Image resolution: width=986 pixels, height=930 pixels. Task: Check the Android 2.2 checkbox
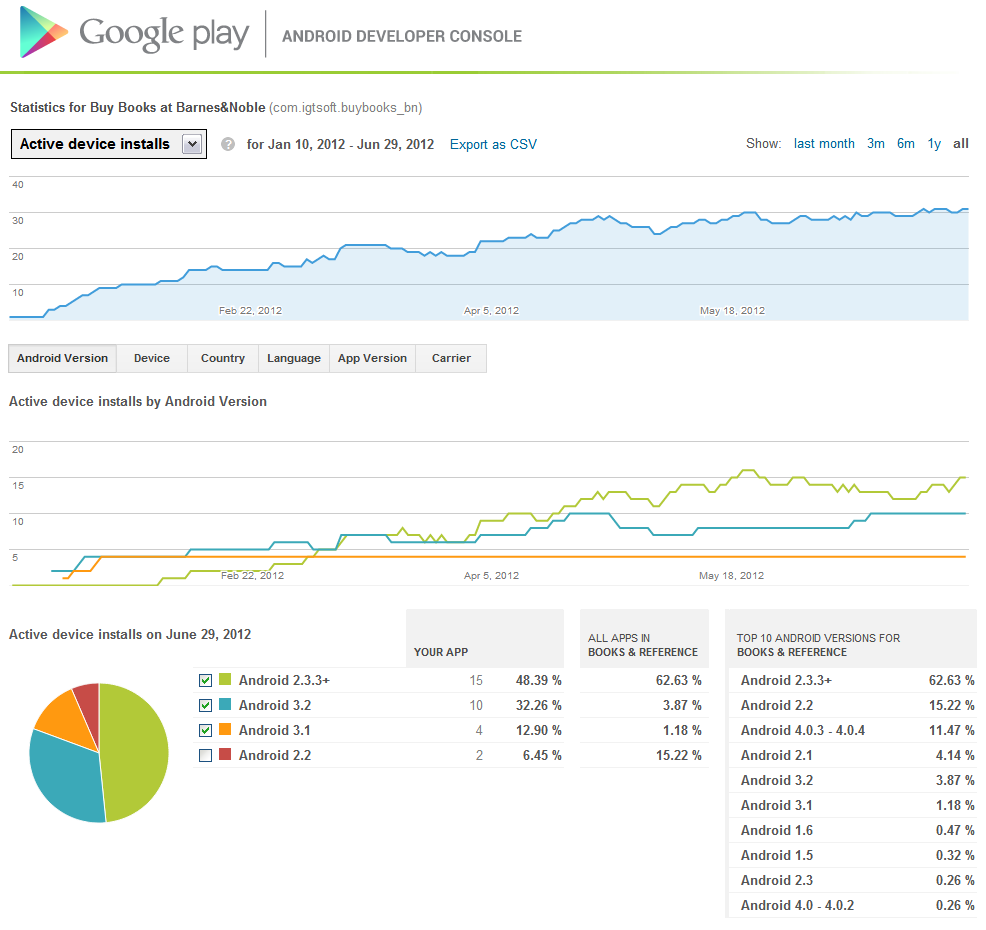click(x=205, y=756)
